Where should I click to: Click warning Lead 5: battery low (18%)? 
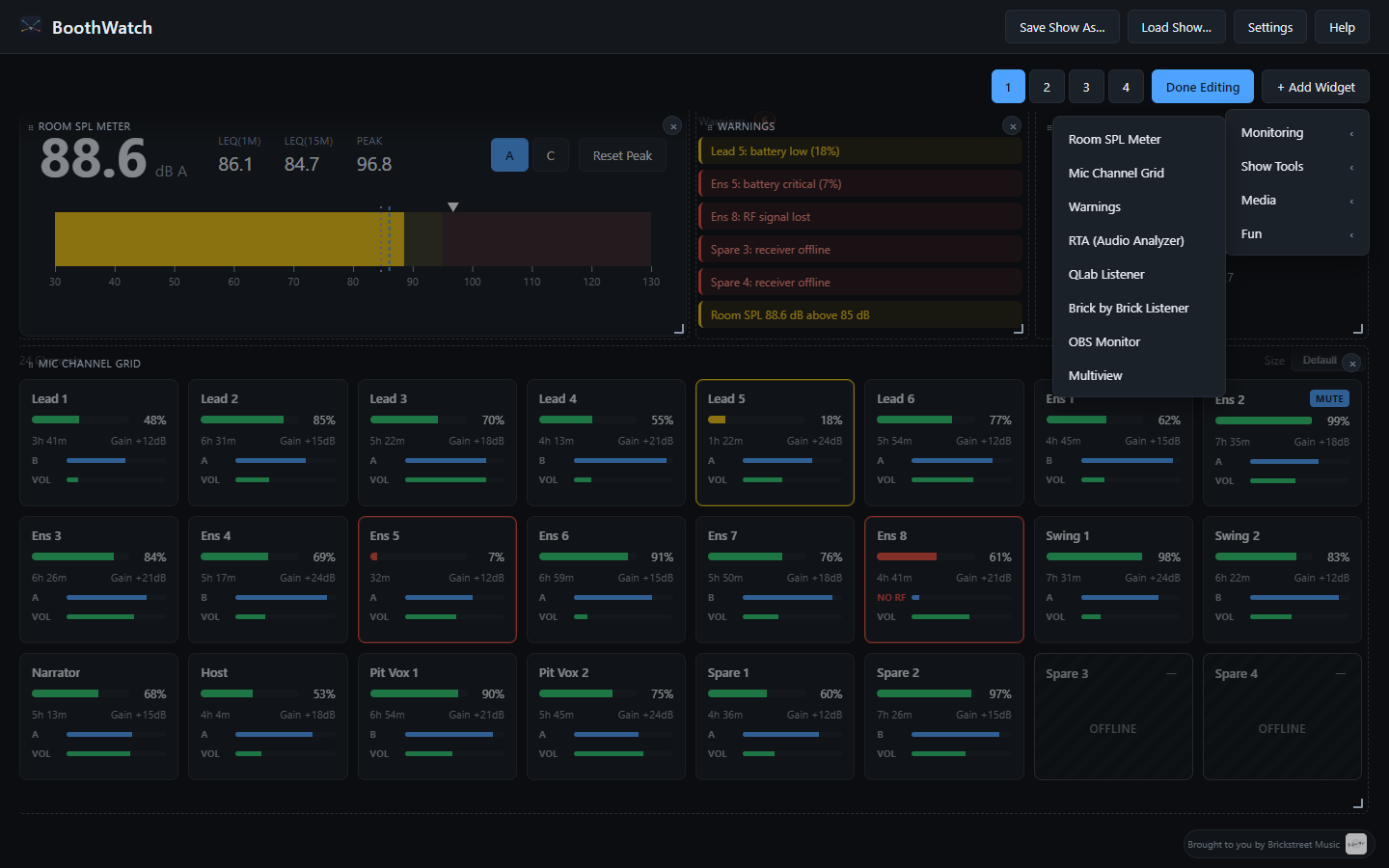[x=859, y=151]
